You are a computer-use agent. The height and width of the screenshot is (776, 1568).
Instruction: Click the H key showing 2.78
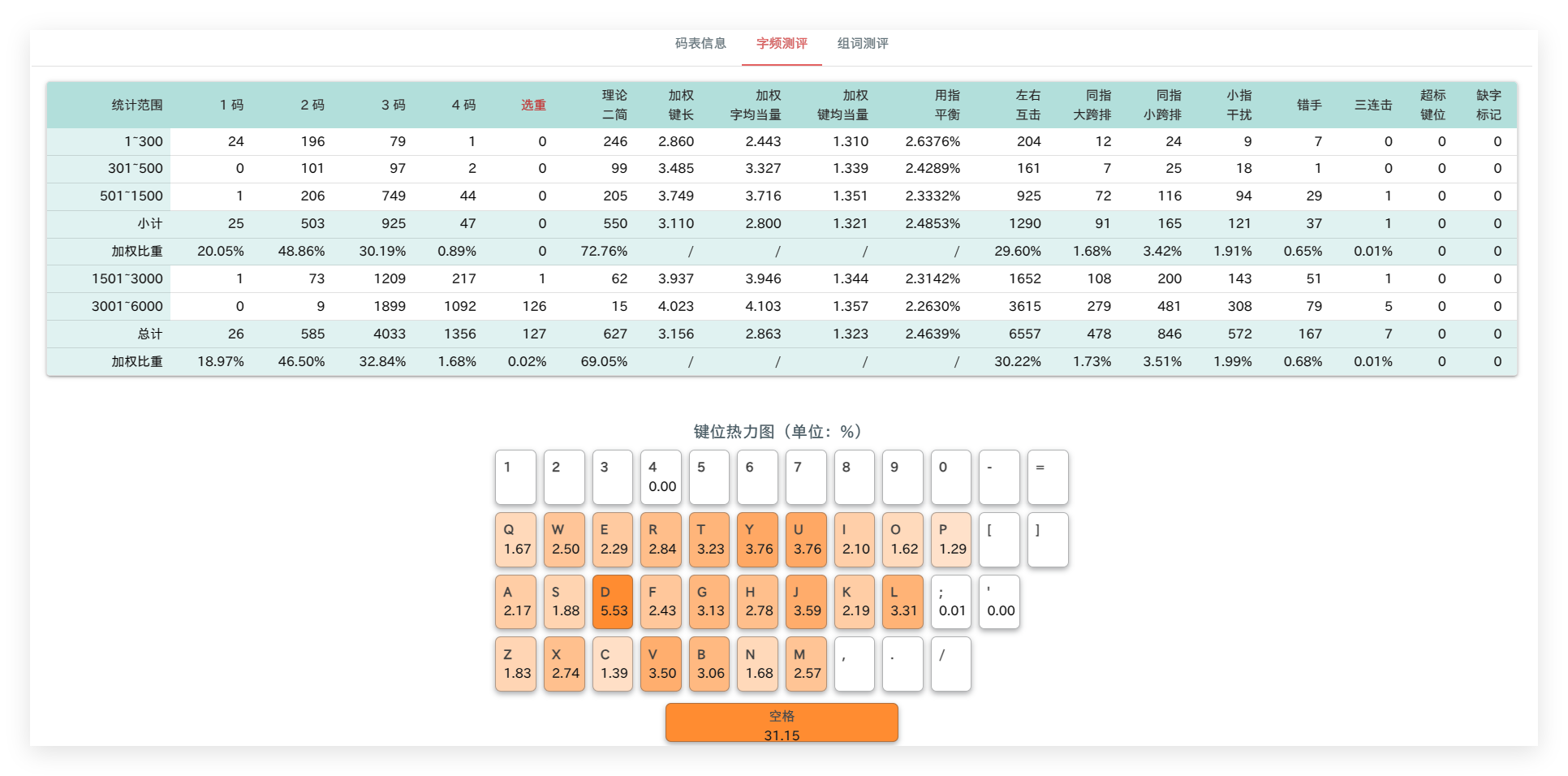point(758,602)
